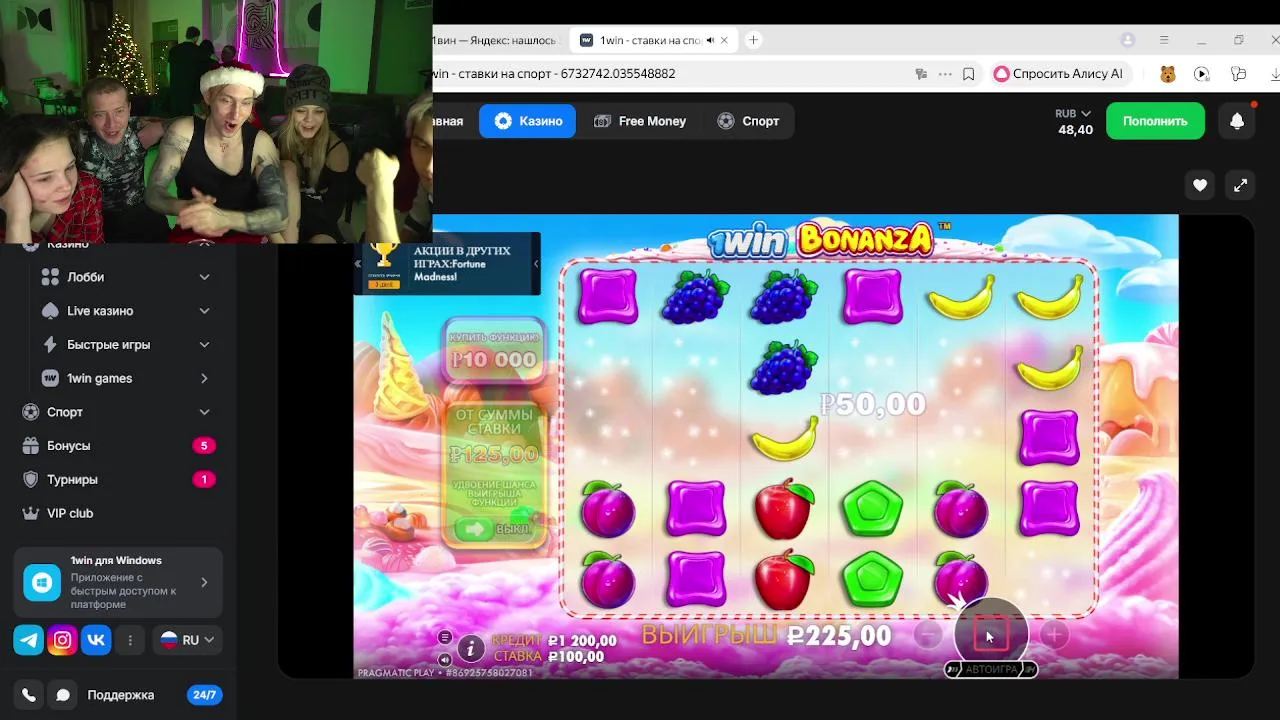Open Поддержка 24/7 support link

coord(154,695)
